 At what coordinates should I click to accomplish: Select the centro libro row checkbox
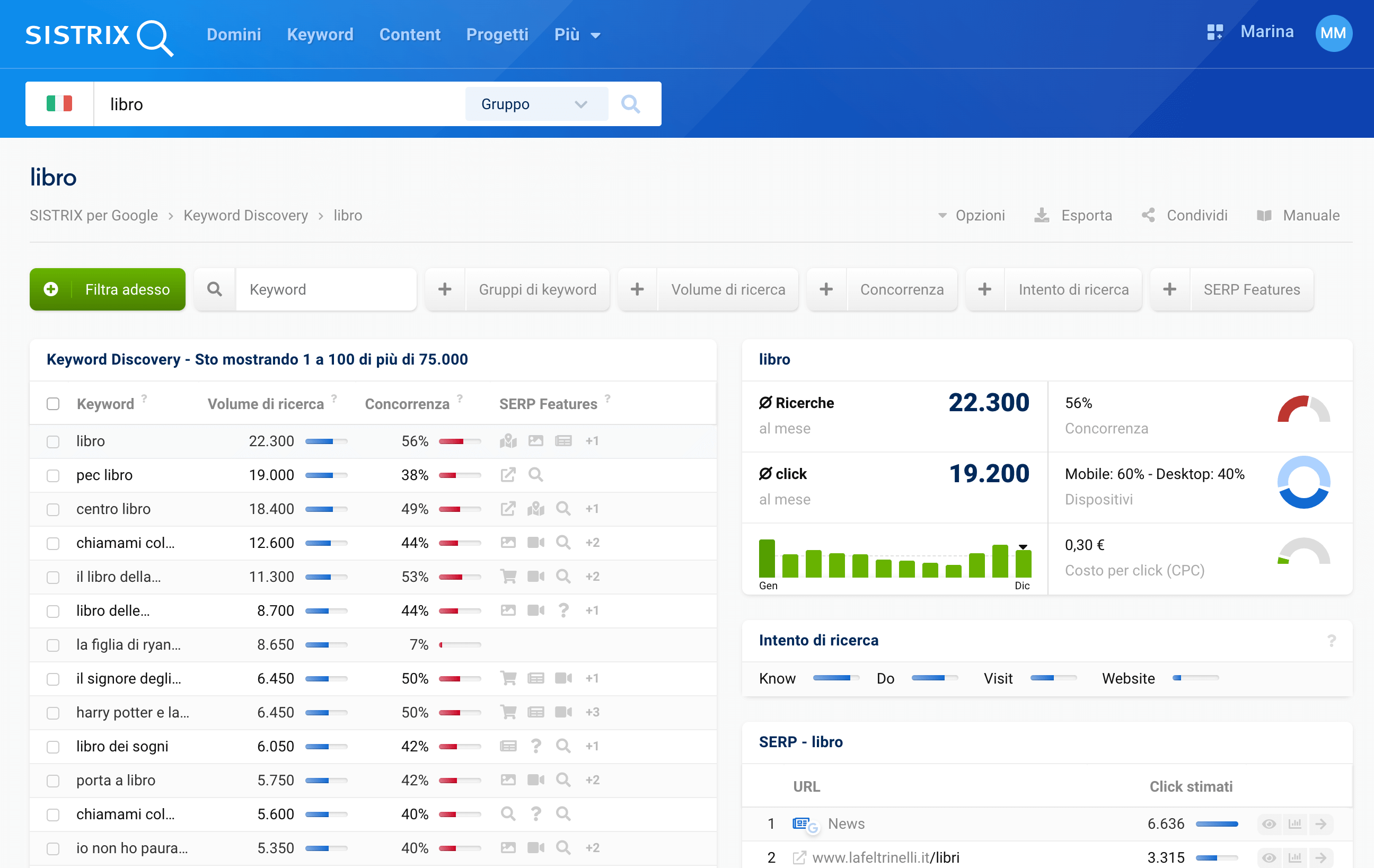click(53, 509)
